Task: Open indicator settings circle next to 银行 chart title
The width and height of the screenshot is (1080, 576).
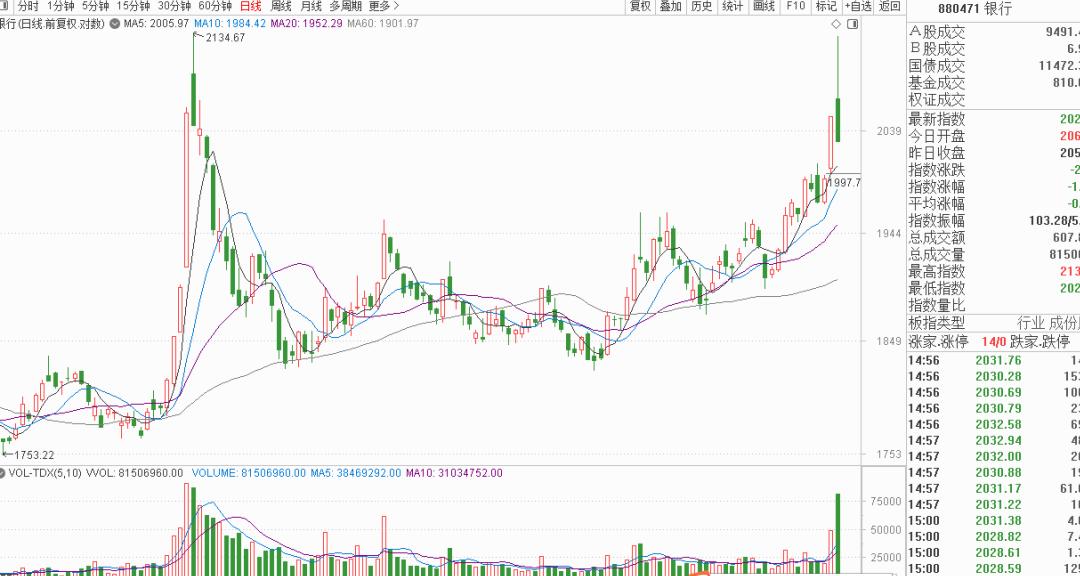Action: pos(114,23)
